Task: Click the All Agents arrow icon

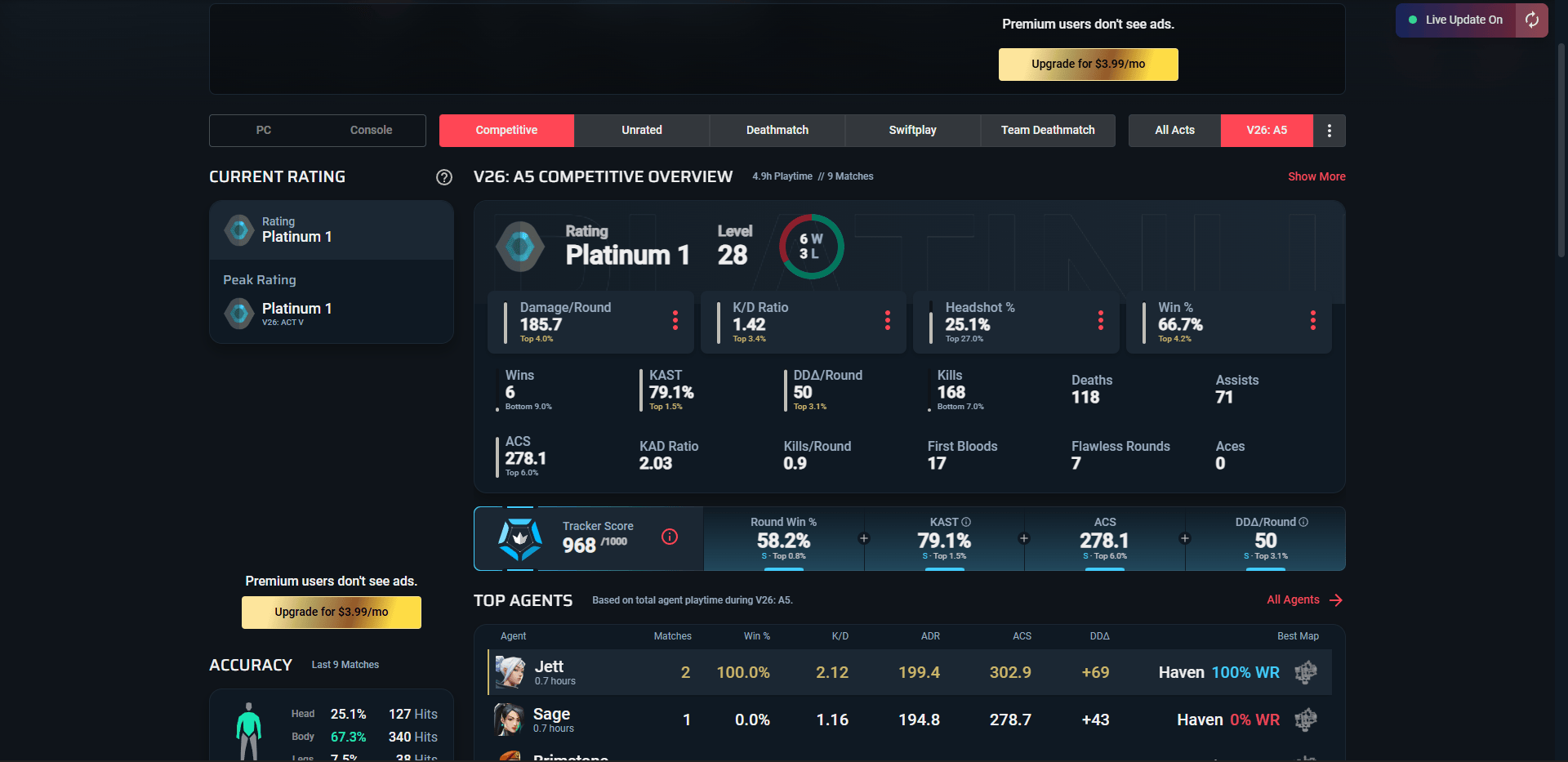Action: (1336, 600)
